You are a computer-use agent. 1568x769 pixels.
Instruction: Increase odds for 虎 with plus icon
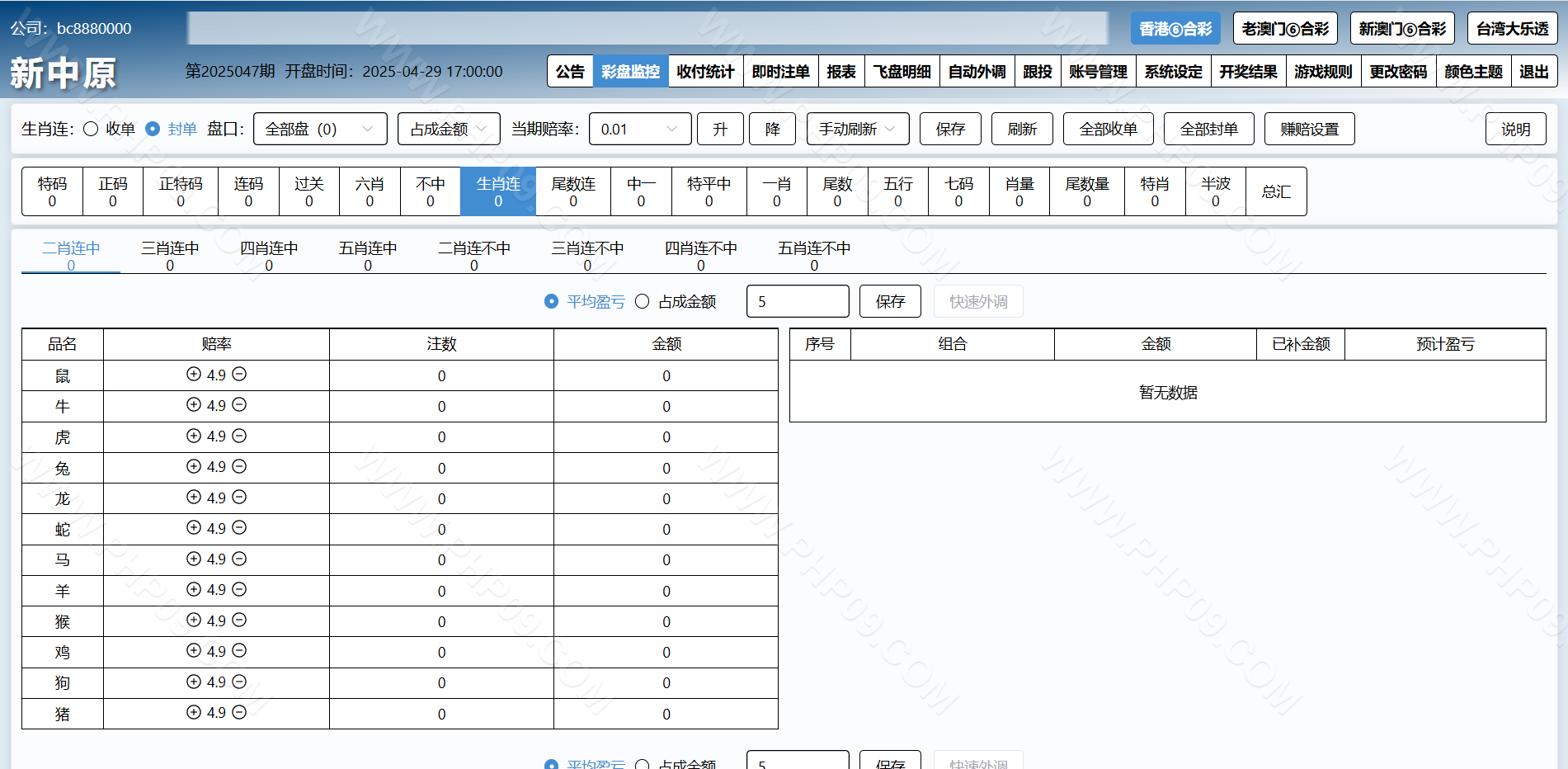coord(194,436)
